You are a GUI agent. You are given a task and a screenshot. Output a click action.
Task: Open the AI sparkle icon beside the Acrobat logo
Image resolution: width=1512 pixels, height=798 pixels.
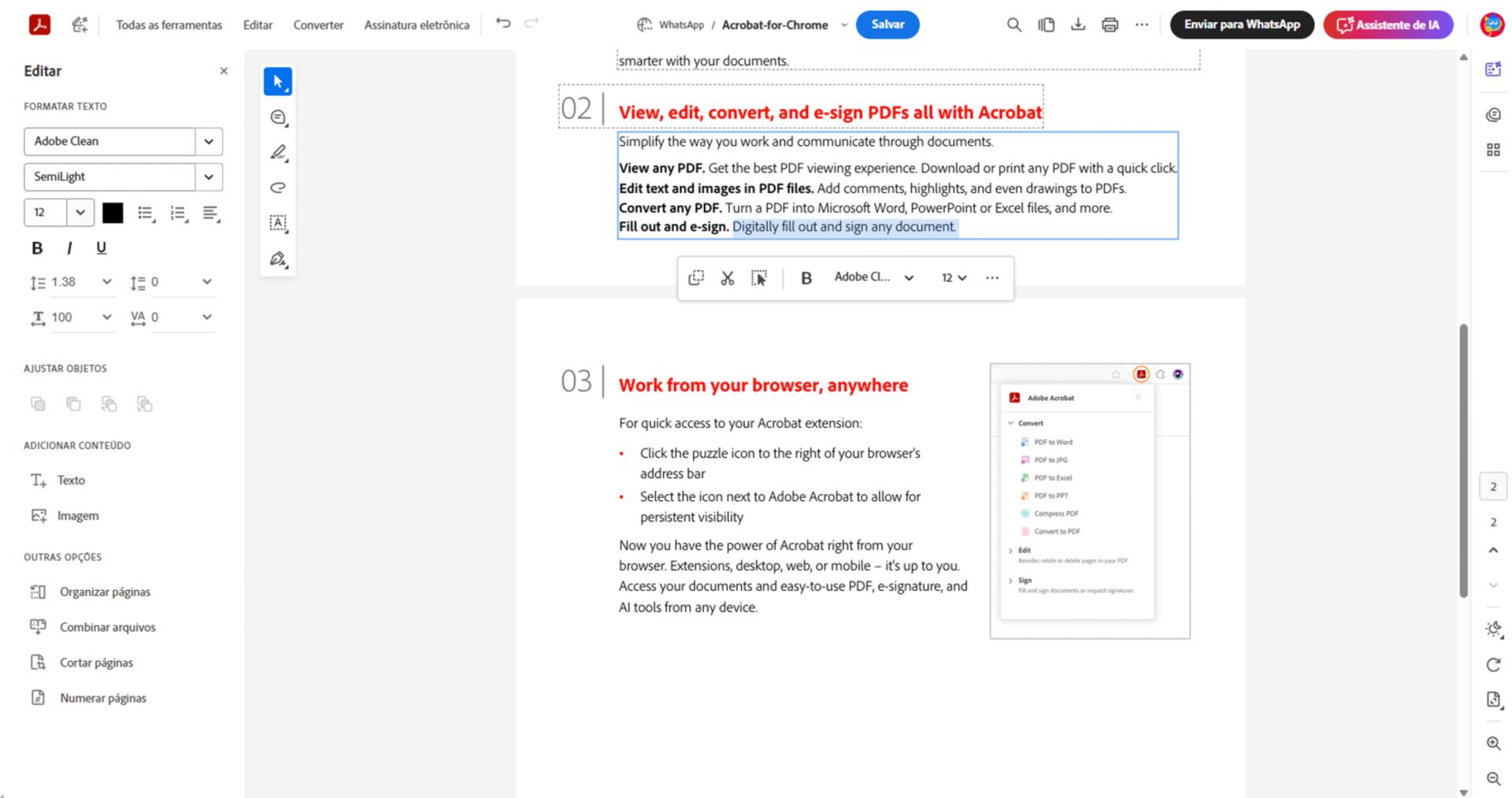click(80, 24)
